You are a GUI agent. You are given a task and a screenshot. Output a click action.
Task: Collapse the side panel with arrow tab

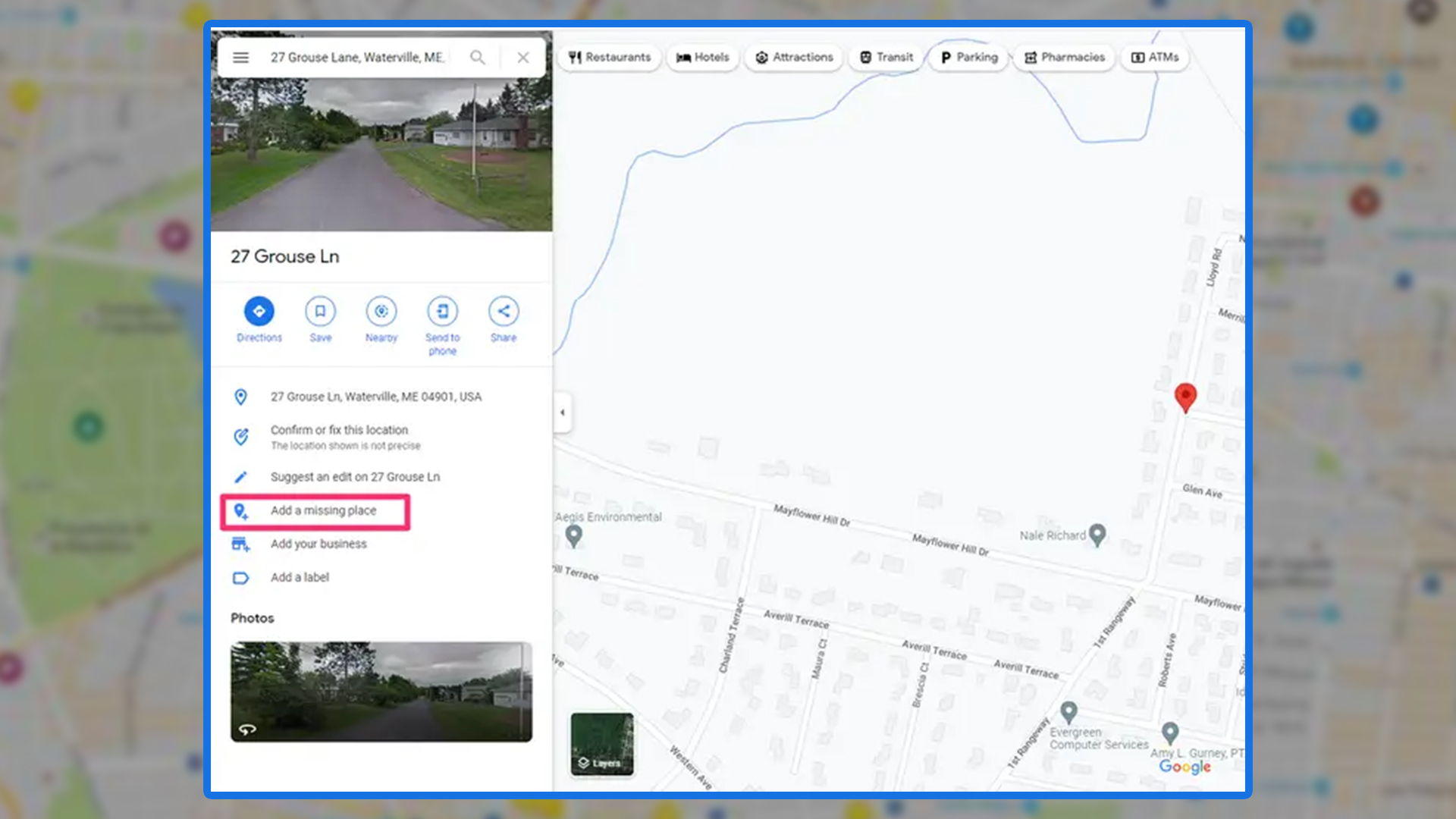pyautogui.click(x=562, y=413)
